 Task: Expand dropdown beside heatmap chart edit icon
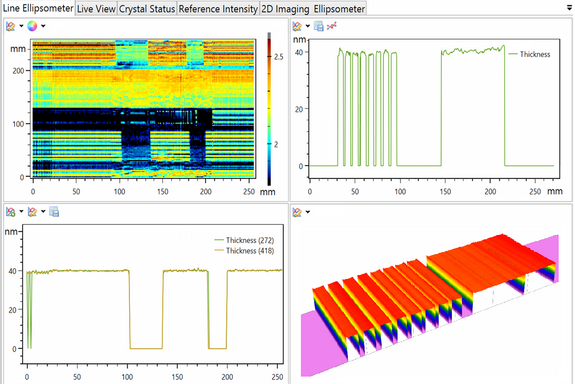tap(21, 26)
